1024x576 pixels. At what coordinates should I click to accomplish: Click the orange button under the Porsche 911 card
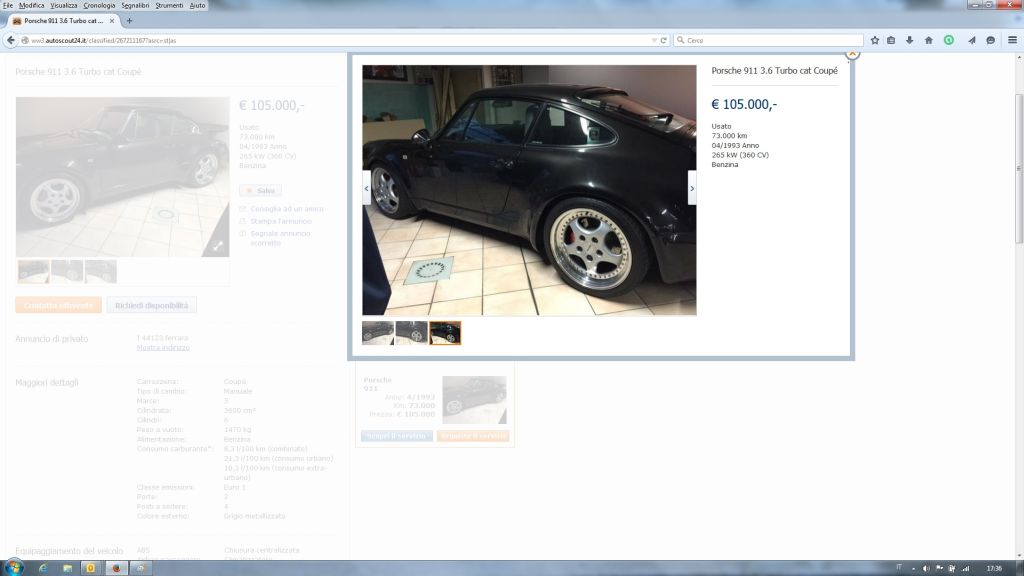point(473,436)
